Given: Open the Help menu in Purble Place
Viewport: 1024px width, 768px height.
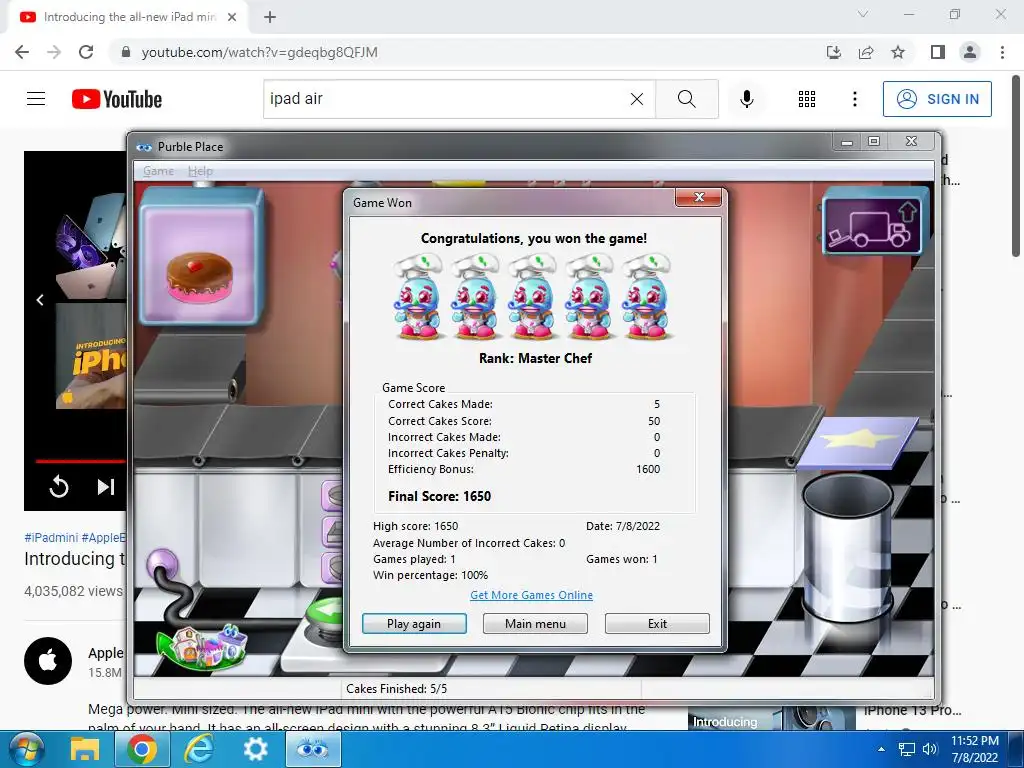Looking at the screenshot, I should coord(200,171).
